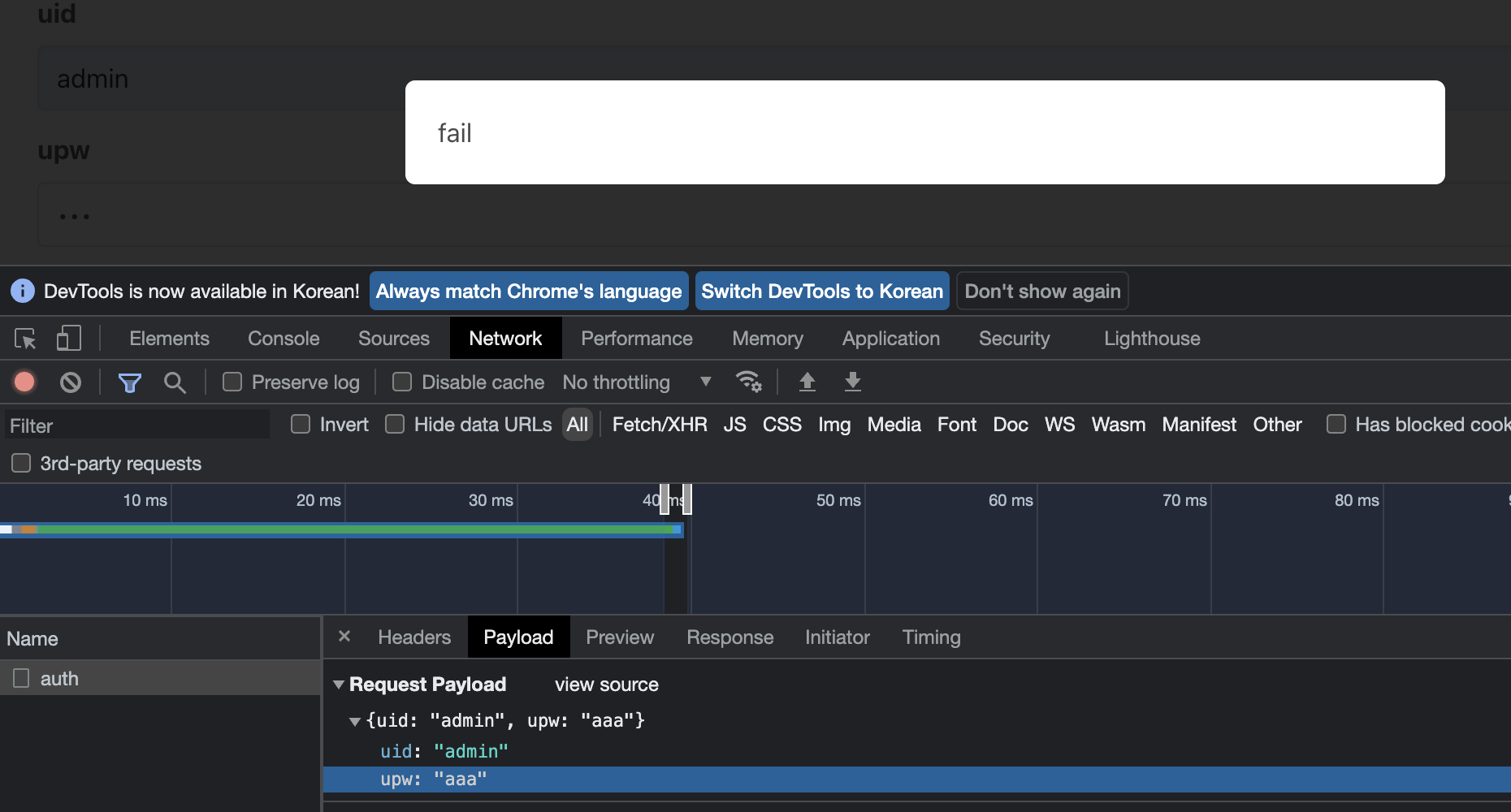The image size is (1511, 812).
Task: Open the Preview tab
Action: 620,637
